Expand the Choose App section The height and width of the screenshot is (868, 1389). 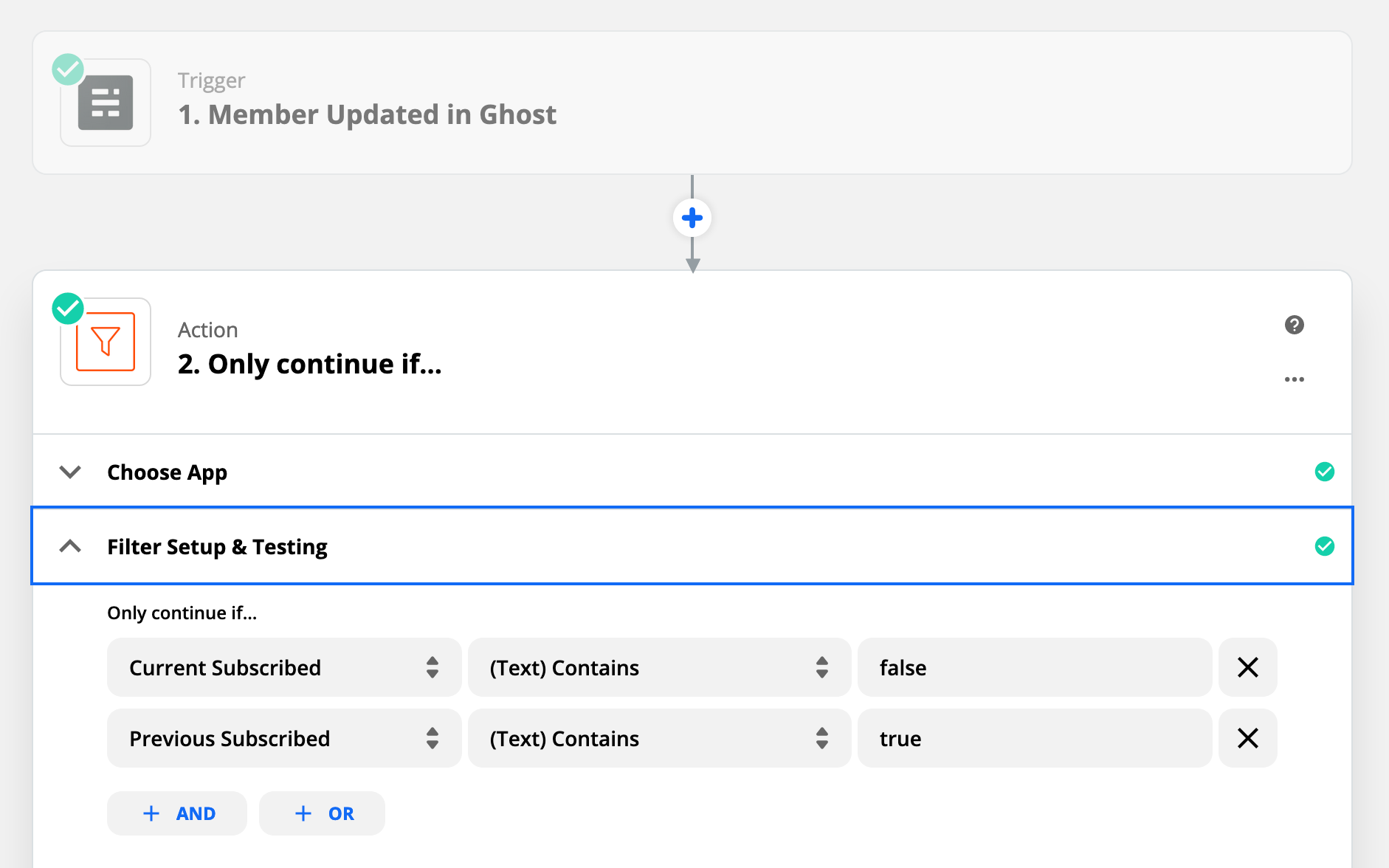click(70, 472)
